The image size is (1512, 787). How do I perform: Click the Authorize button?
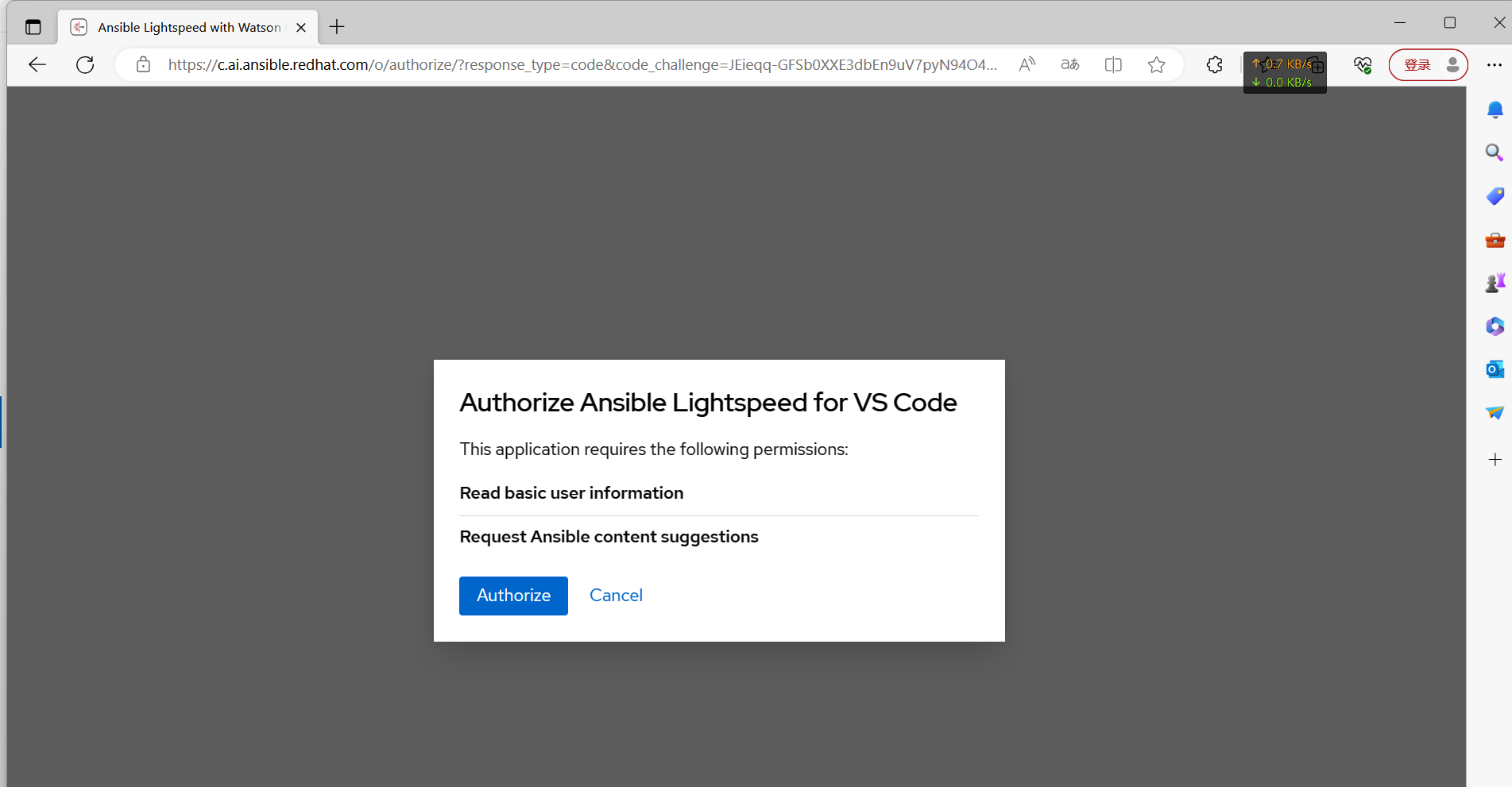tap(513, 596)
